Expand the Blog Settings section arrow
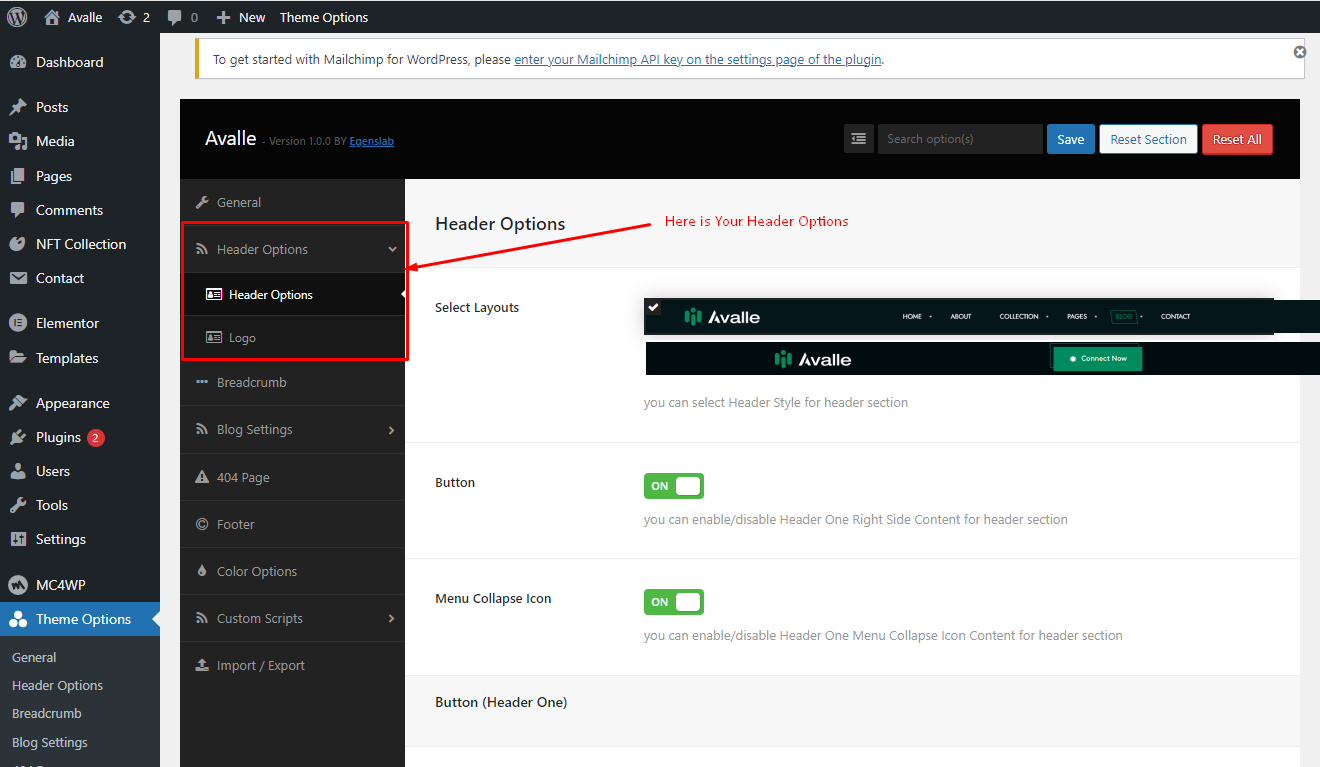 coord(391,430)
